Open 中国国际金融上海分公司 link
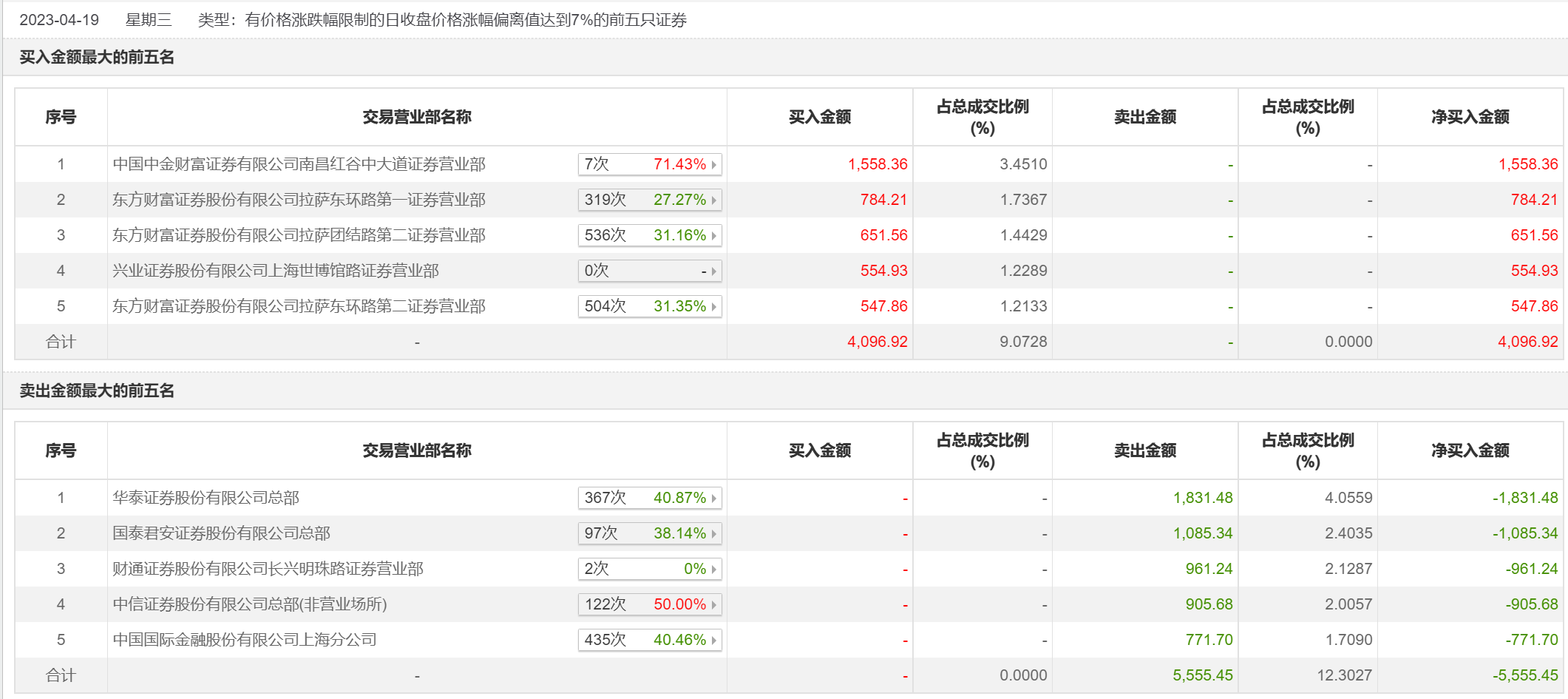The image size is (1568, 699). (x=245, y=640)
